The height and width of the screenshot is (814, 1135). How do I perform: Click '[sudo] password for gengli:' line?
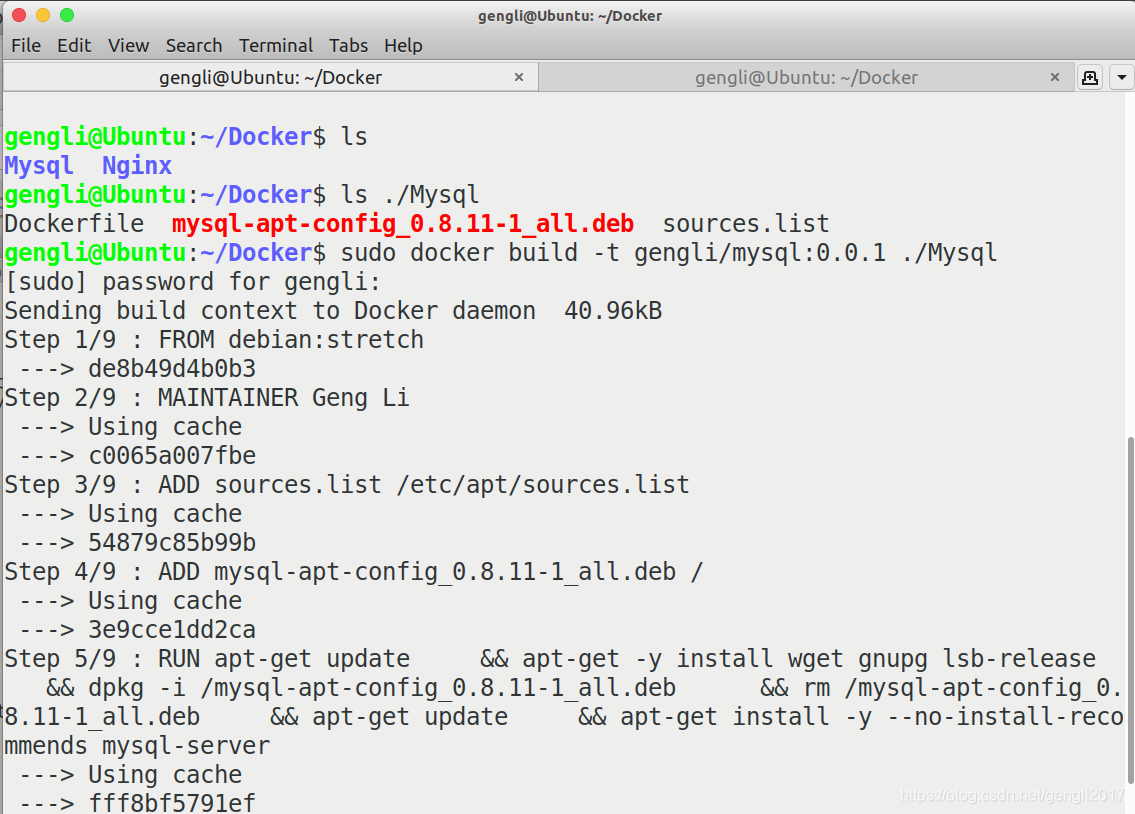pyautogui.click(x=193, y=281)
